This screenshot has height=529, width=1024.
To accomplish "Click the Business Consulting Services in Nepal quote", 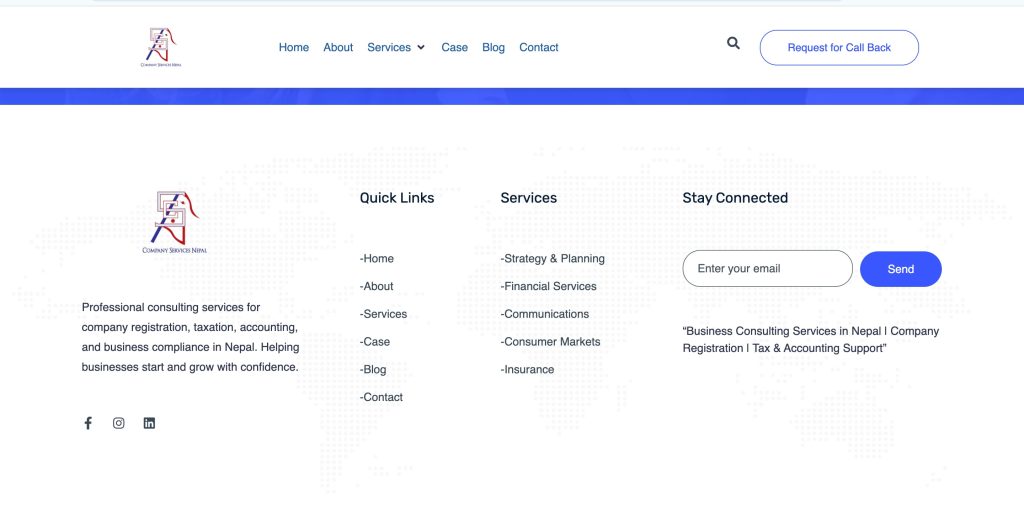I will point(811,340).
